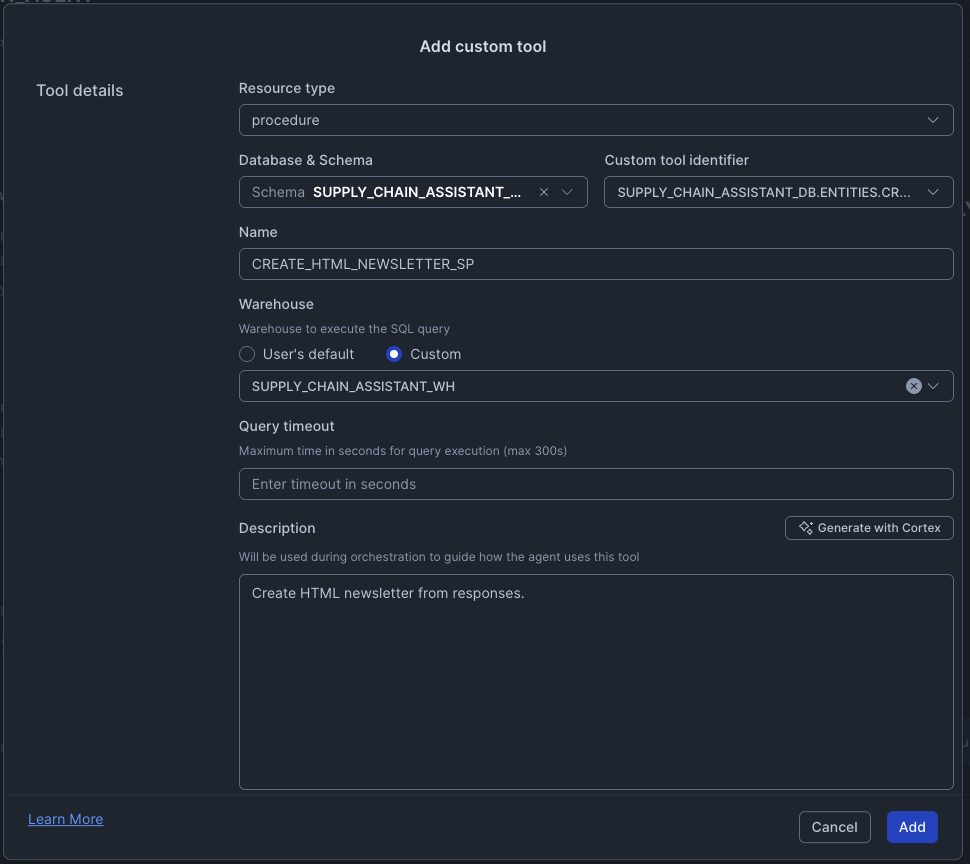Select the Tool details sidebar section
Viewport: 970px width, 864px height.
(79, 90)
